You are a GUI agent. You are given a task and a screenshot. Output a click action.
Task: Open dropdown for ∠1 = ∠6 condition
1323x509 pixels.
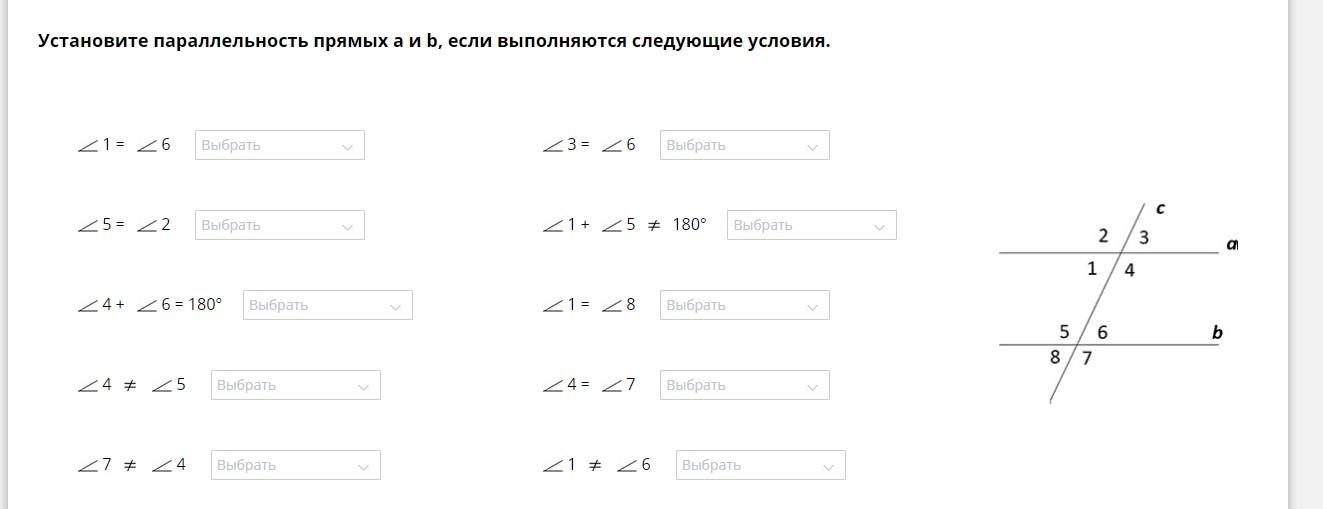coord(280,145)
